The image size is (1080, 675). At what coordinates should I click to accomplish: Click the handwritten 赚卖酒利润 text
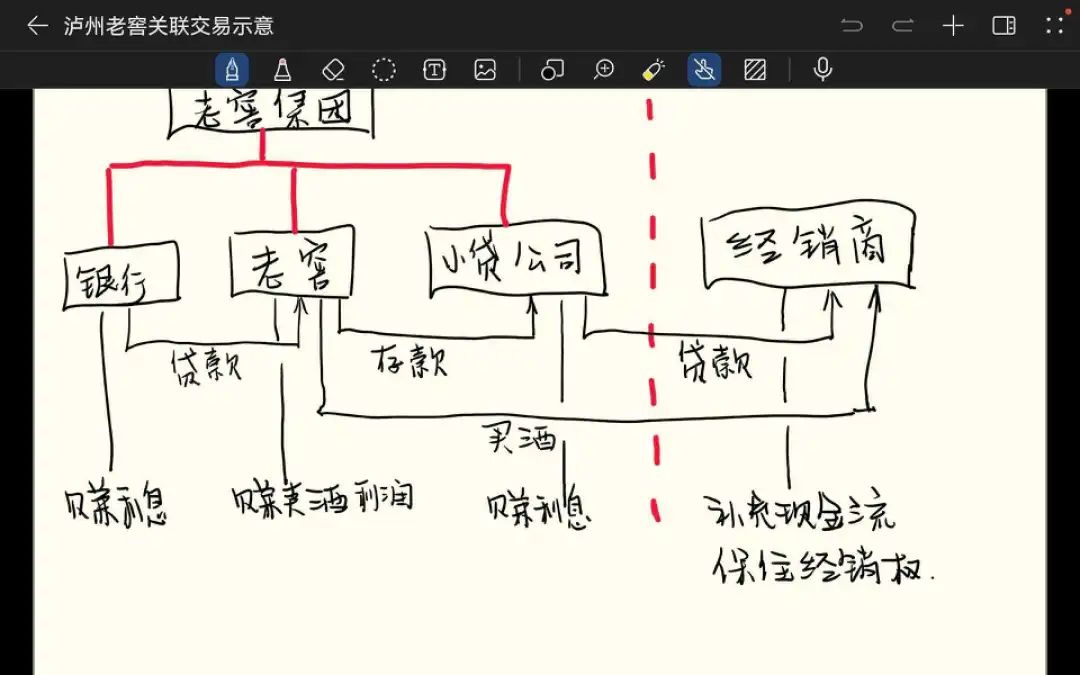tap(322, 499)
